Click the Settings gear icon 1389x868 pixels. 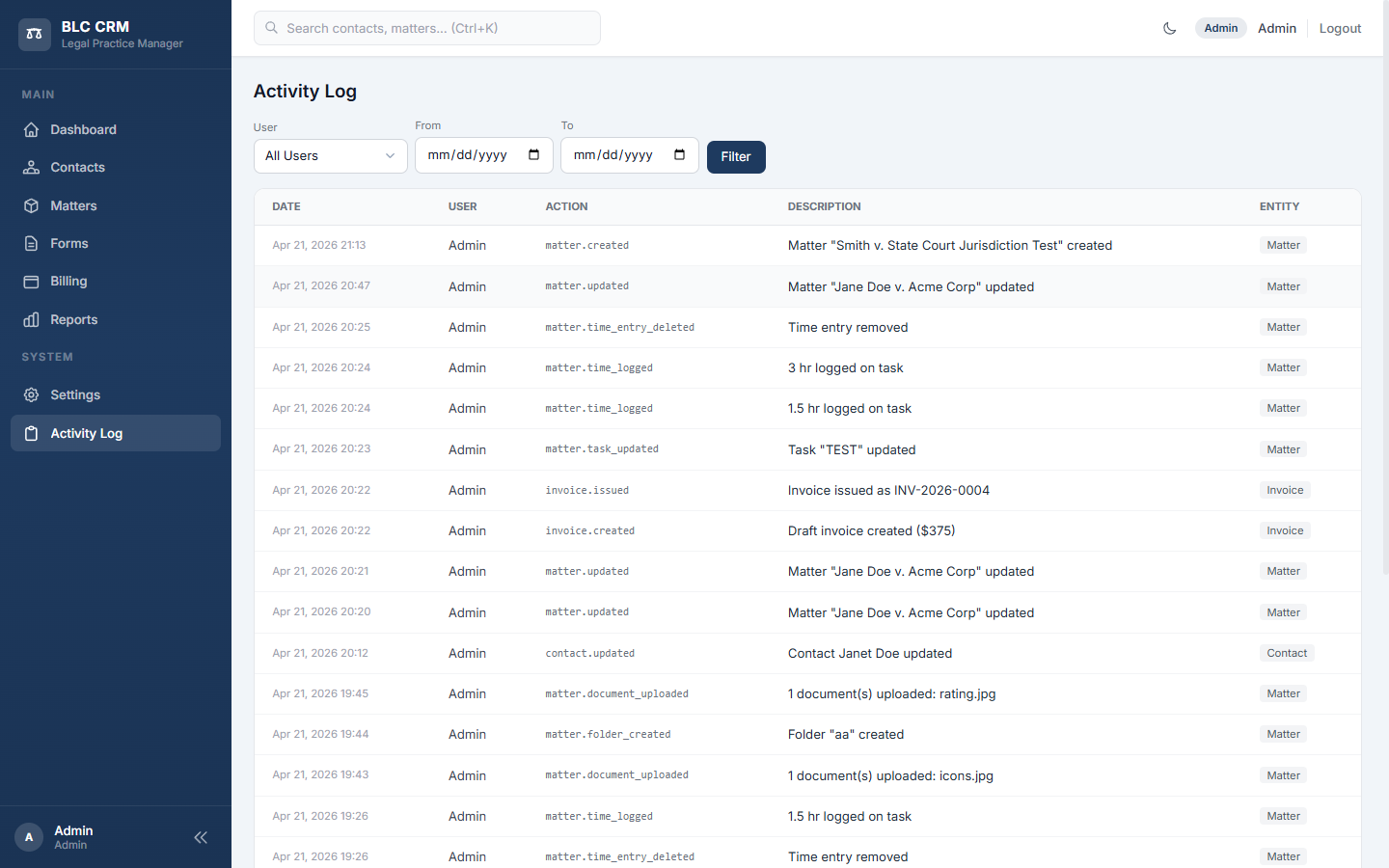(32, 394)
